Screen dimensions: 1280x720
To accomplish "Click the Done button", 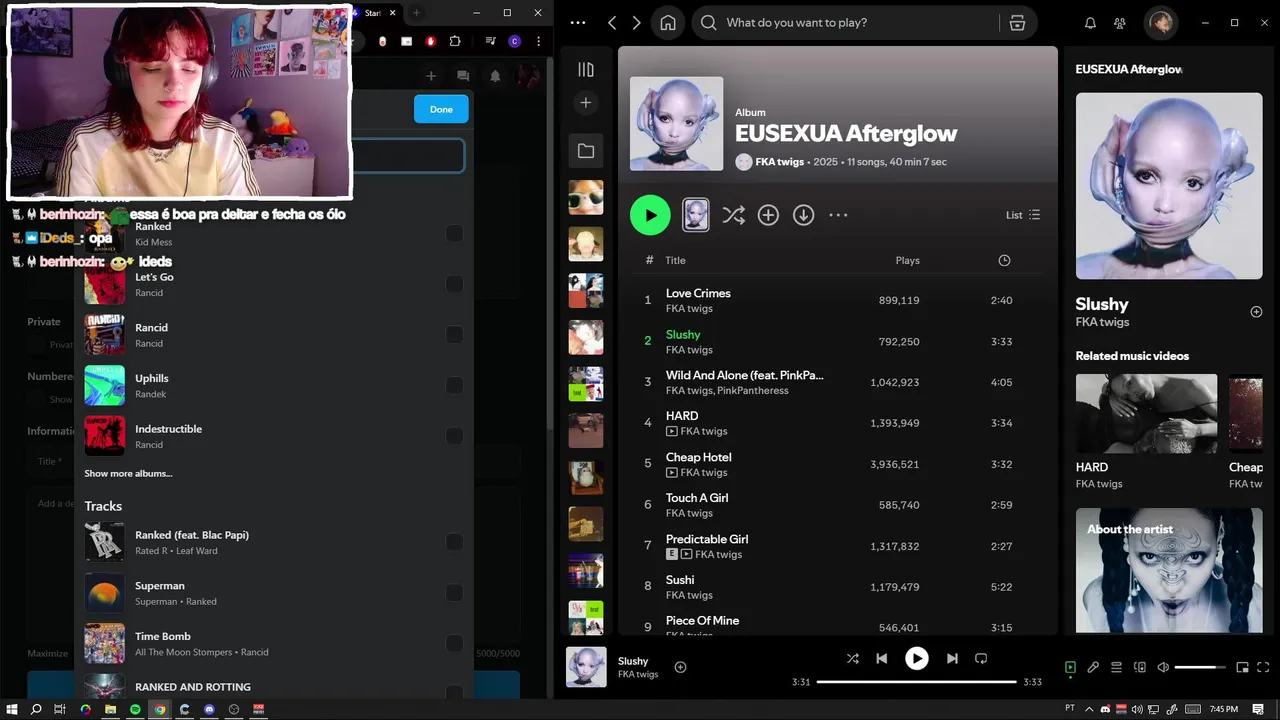I will (441, 109).
